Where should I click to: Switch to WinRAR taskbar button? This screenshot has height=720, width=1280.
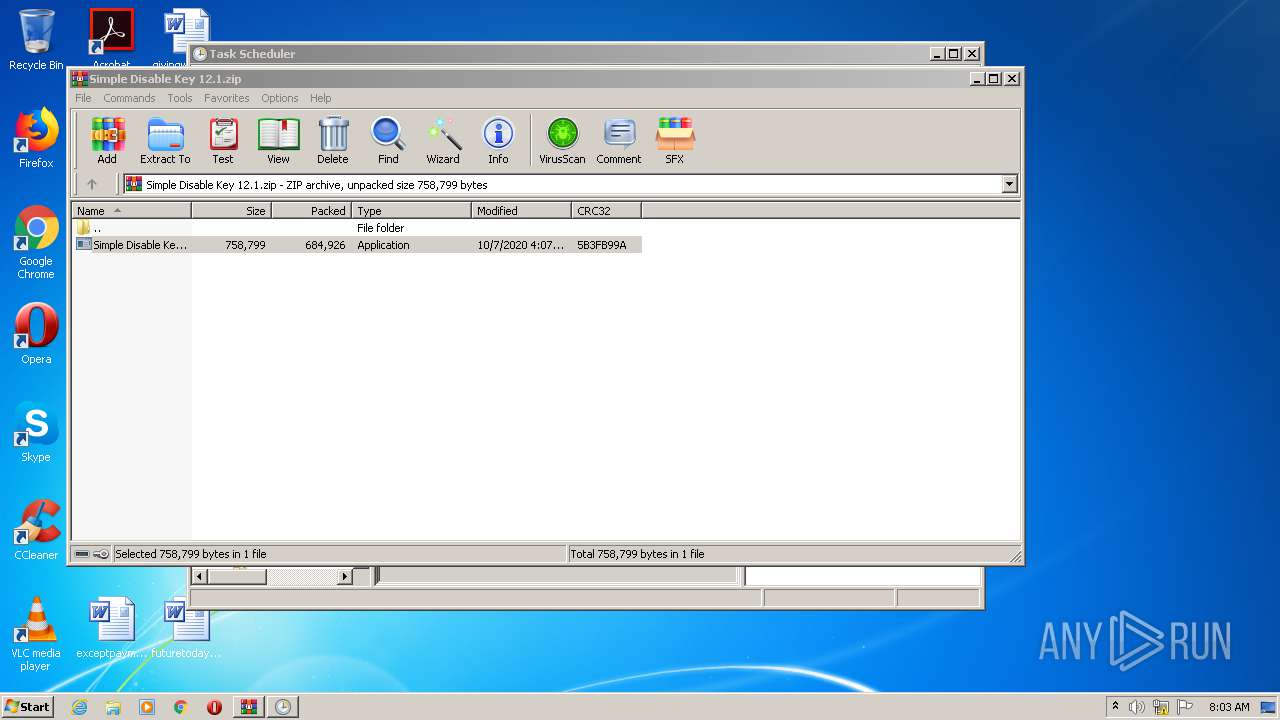[248, 707]
